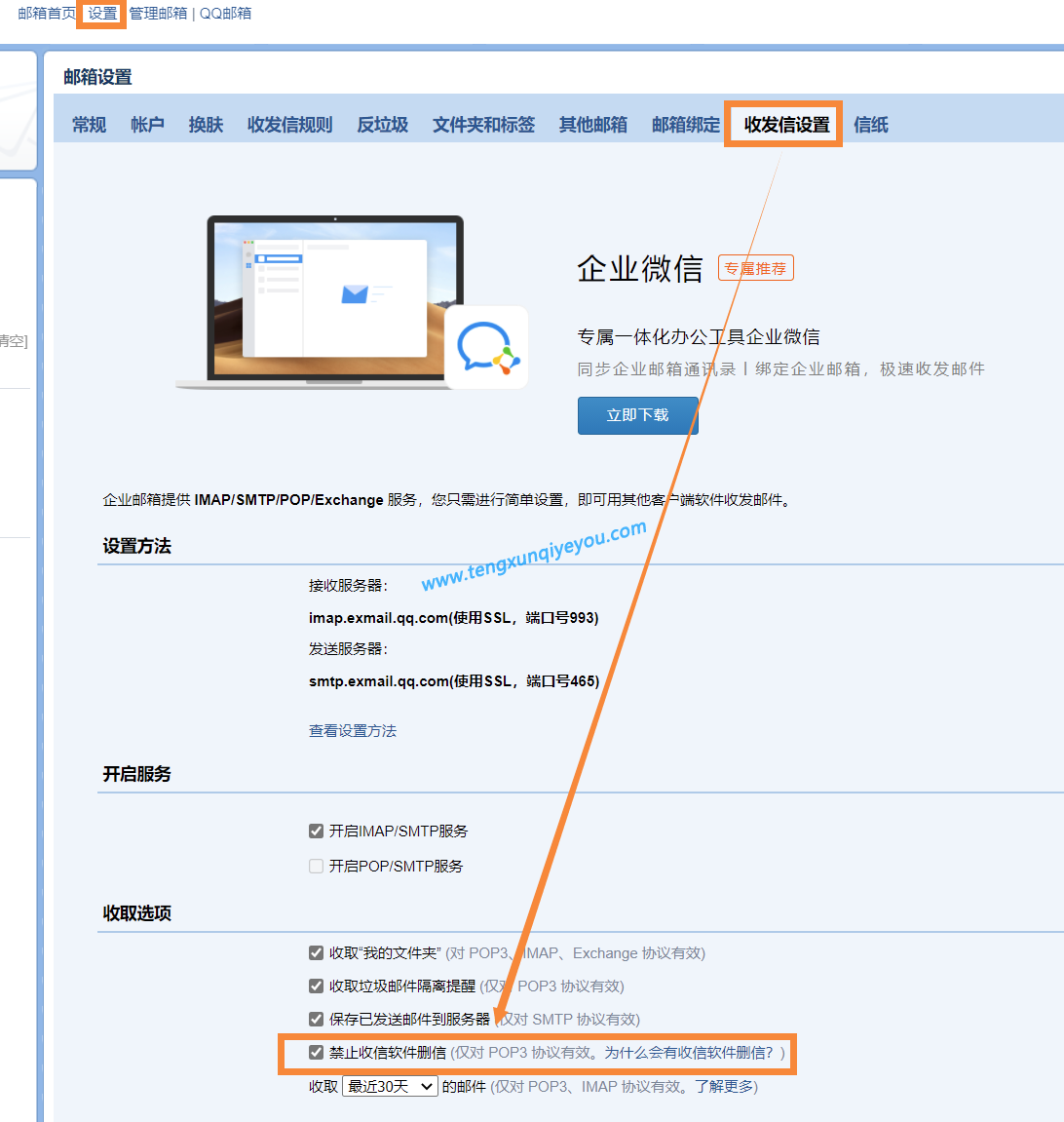Viewport: 1064px width, 1122px height.
Task: Open the 反垃圾 tab
Action: tap(383, 125)
